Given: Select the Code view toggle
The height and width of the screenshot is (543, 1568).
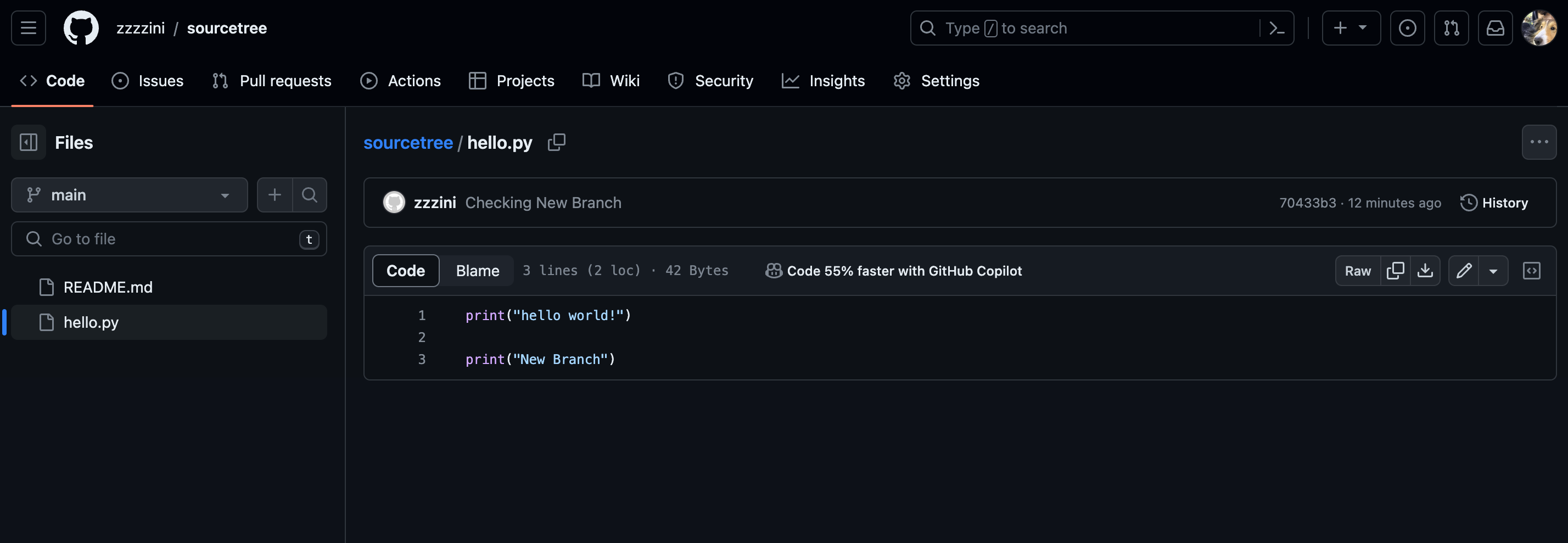Looking at the screenshot, I should click(405, 271).
